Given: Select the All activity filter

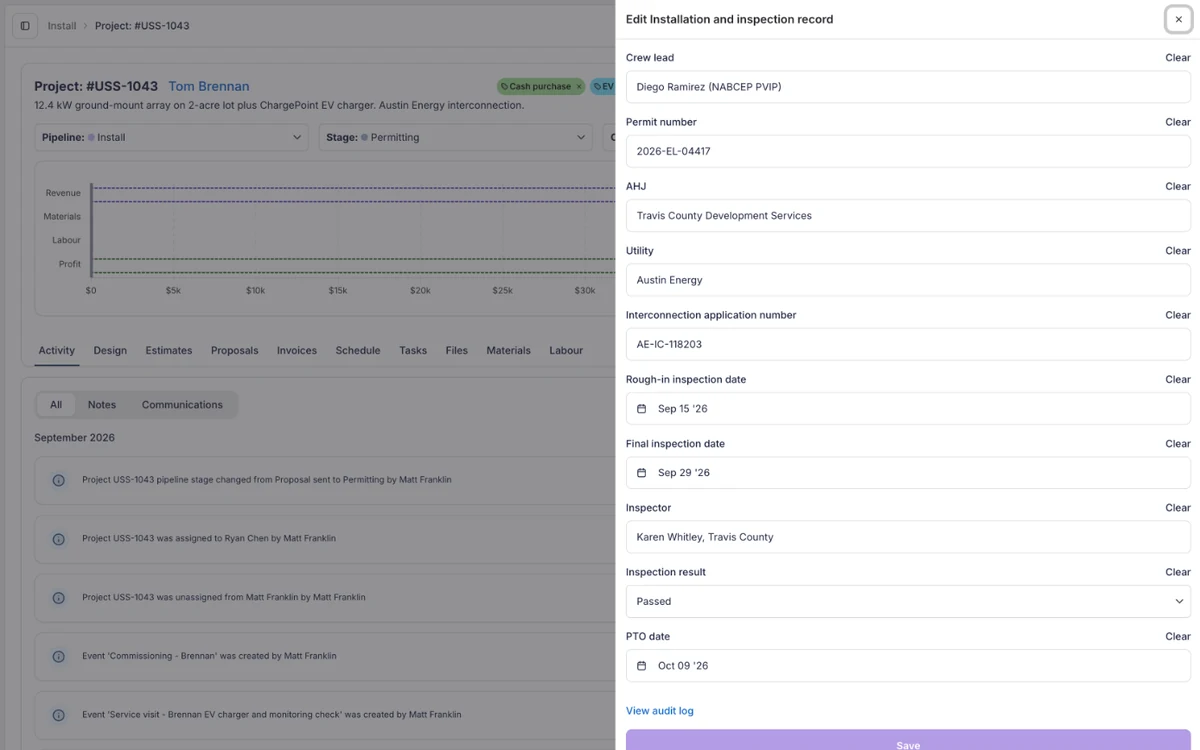Looking at the screenshot, I should 56,405.
